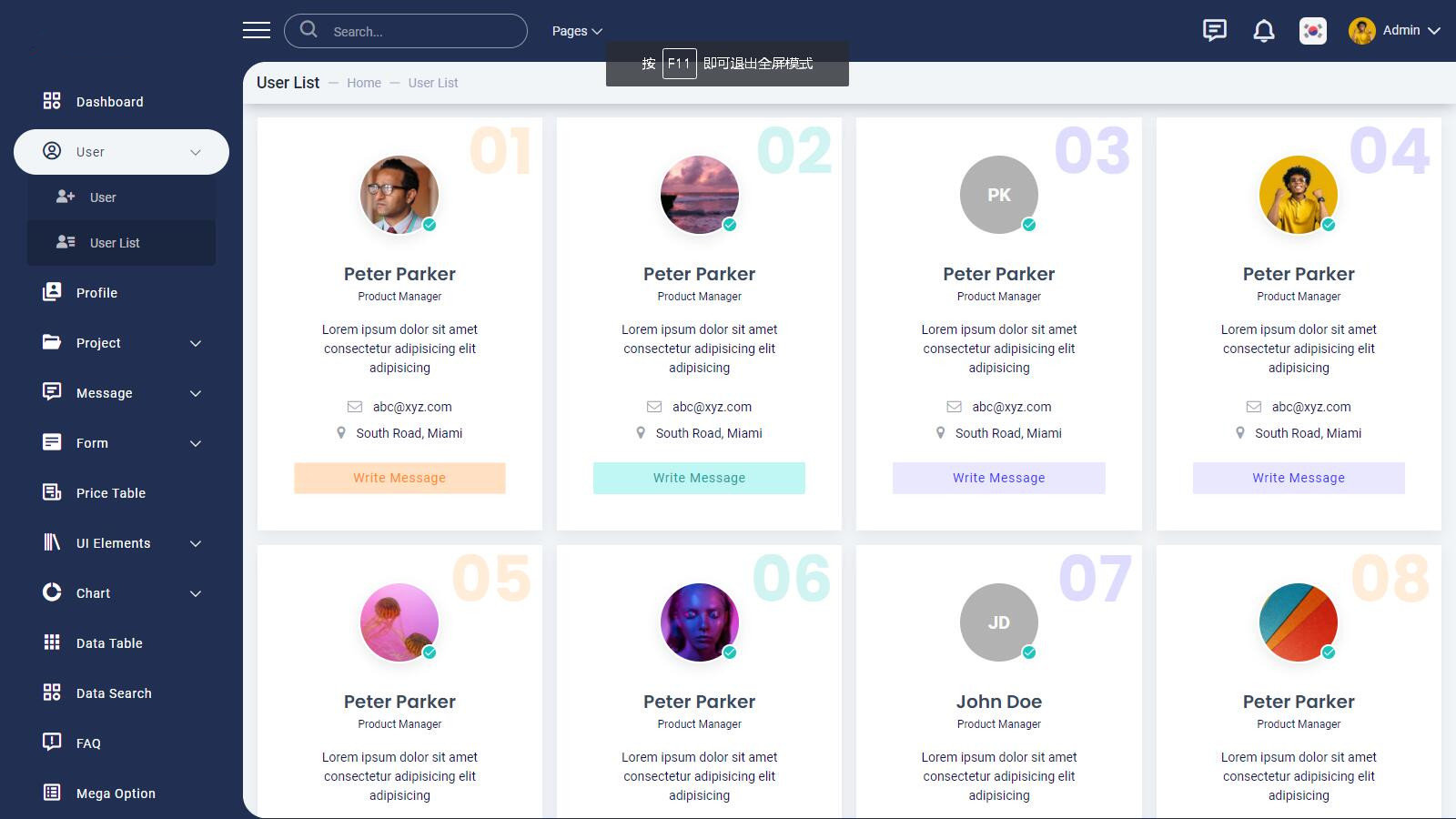The height and width of the screenshot is (819, 1456).
Task: Click the UI Elements books icon
Action: click(x=52, y=542)
